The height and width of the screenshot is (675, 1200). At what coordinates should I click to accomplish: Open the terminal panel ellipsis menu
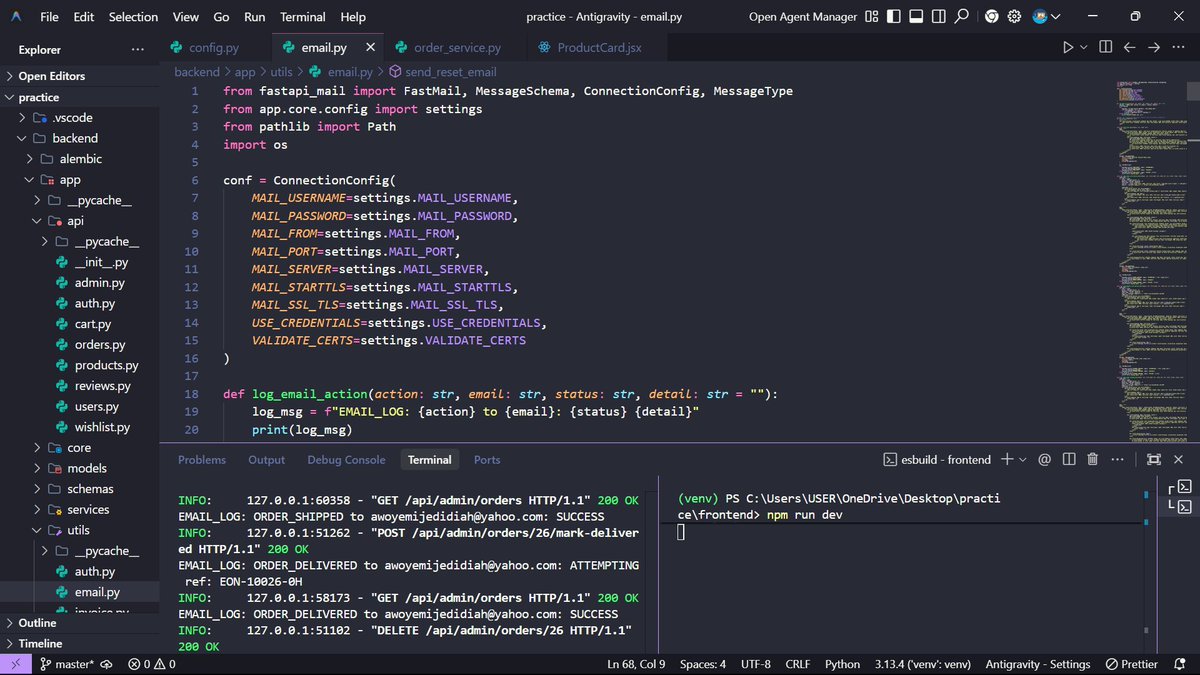[x=1116, y=459]
